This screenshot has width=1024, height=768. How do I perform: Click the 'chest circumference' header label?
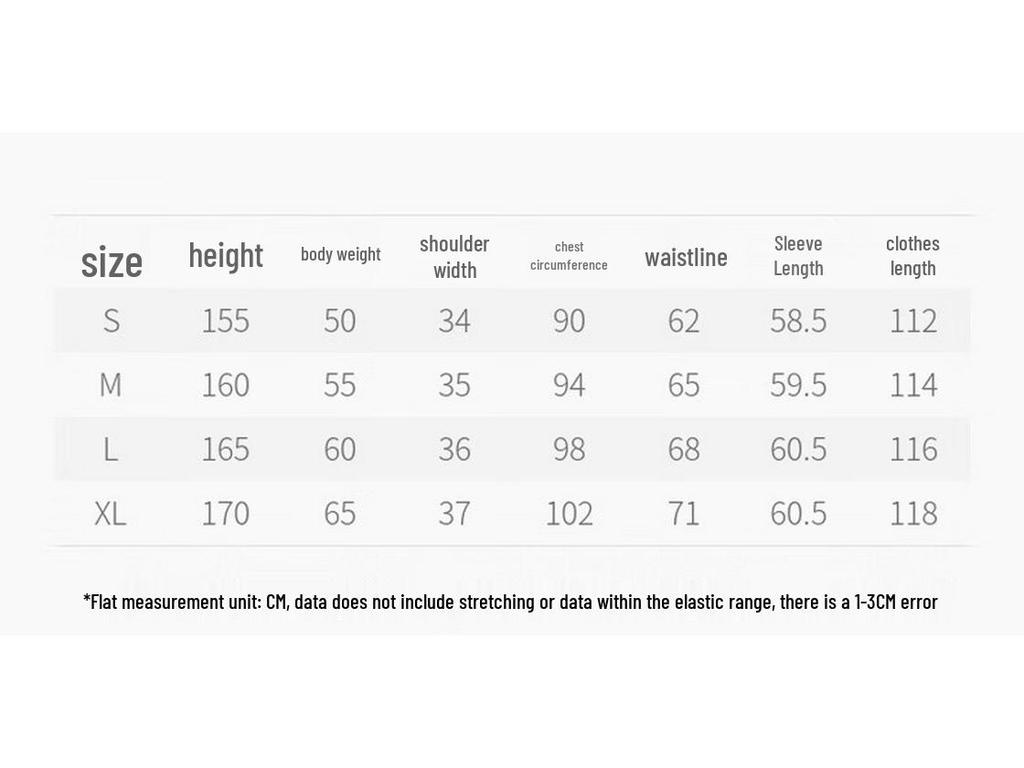(x=569, y=256)
